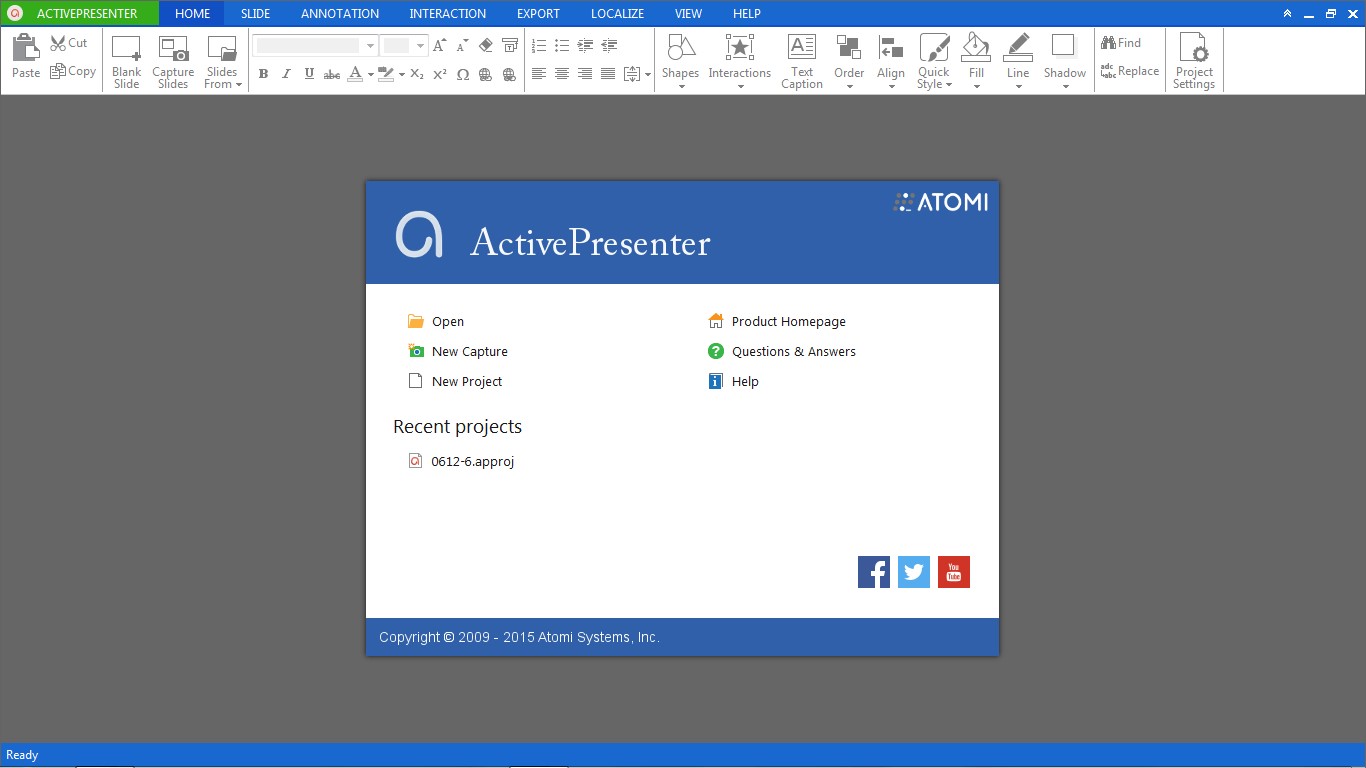Switch to the LOCALIZE ribbon tab
The width and height of the screenshot is (1366, 768).
(x=617, y=13)
